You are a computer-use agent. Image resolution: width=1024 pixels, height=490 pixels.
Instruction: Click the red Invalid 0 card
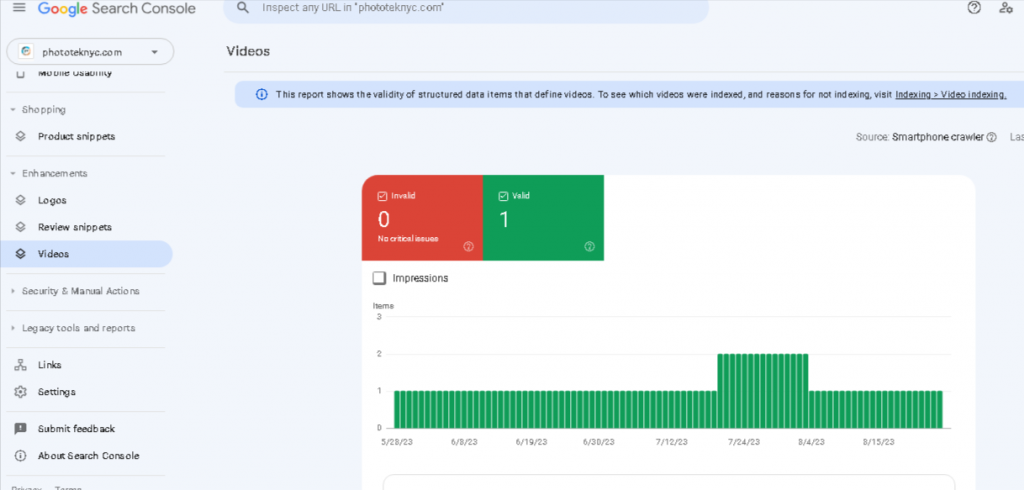[423, 218]
